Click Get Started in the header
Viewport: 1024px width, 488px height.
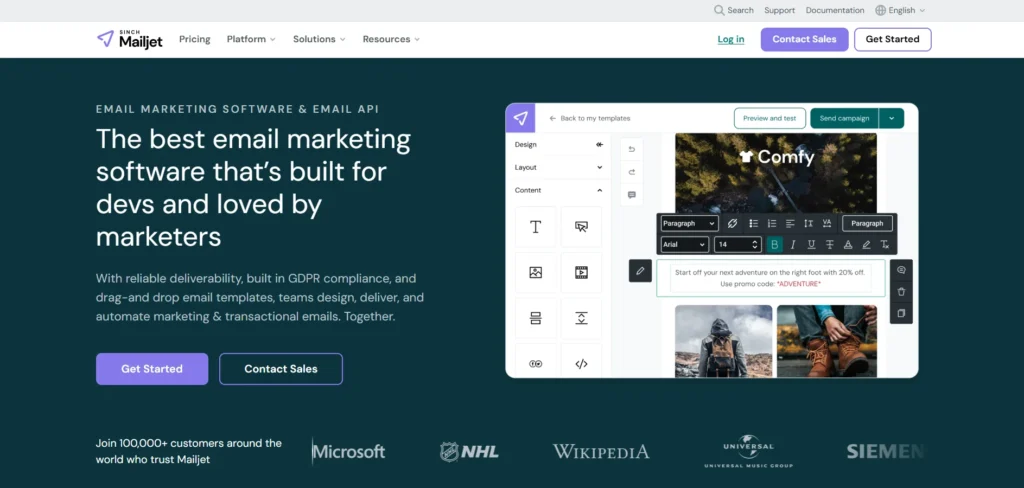[892, 39]
